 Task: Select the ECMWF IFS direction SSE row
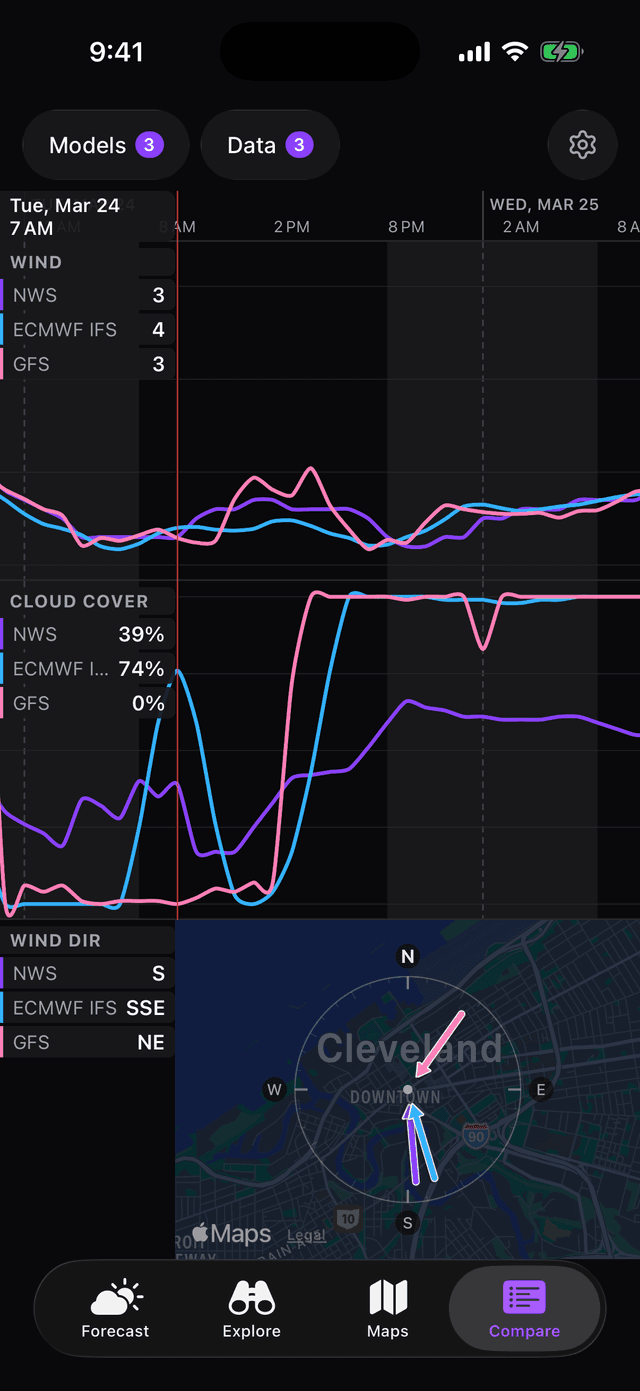click(x=88, y=1008)
